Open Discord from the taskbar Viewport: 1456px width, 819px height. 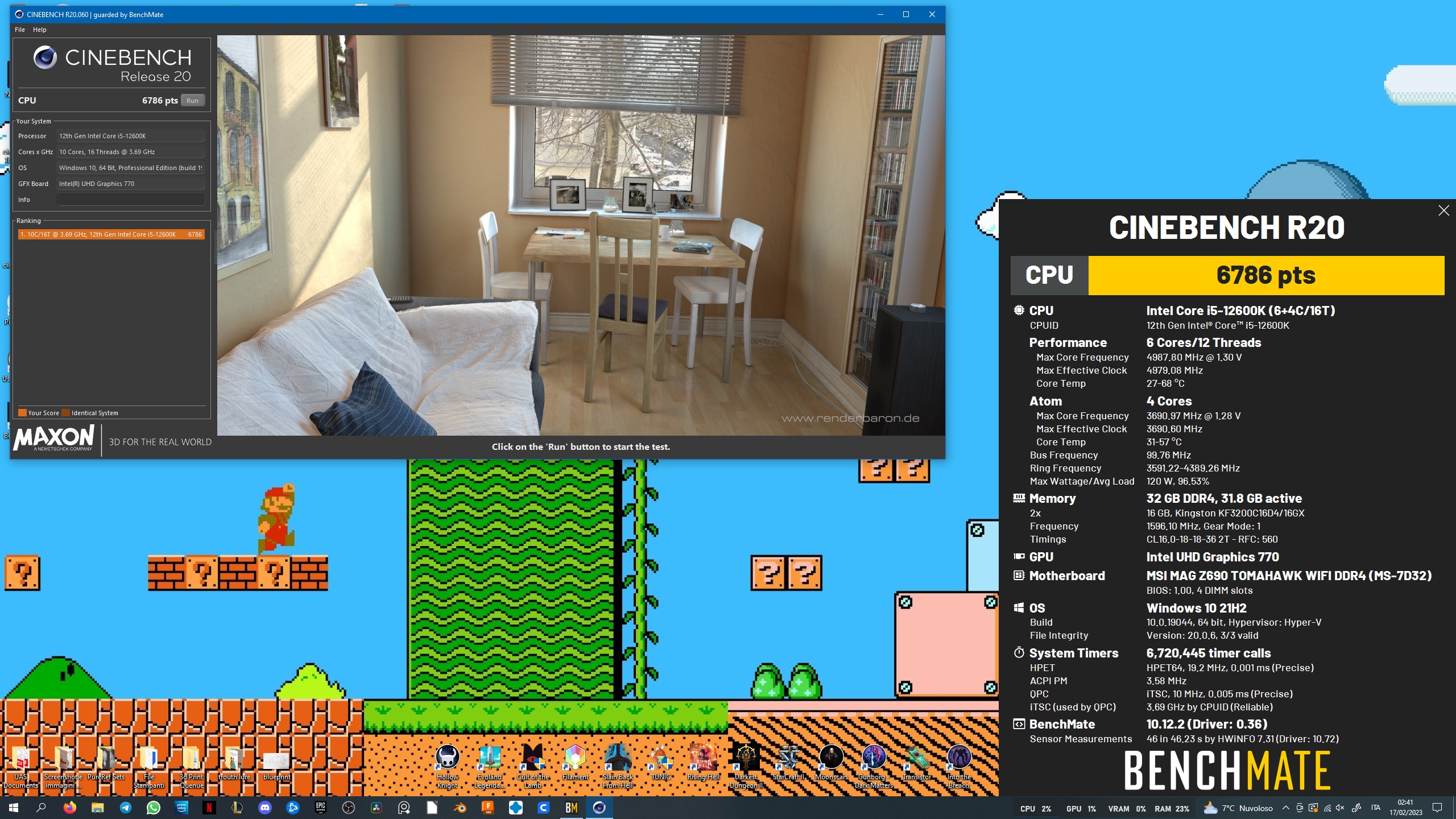click(264, 808)
